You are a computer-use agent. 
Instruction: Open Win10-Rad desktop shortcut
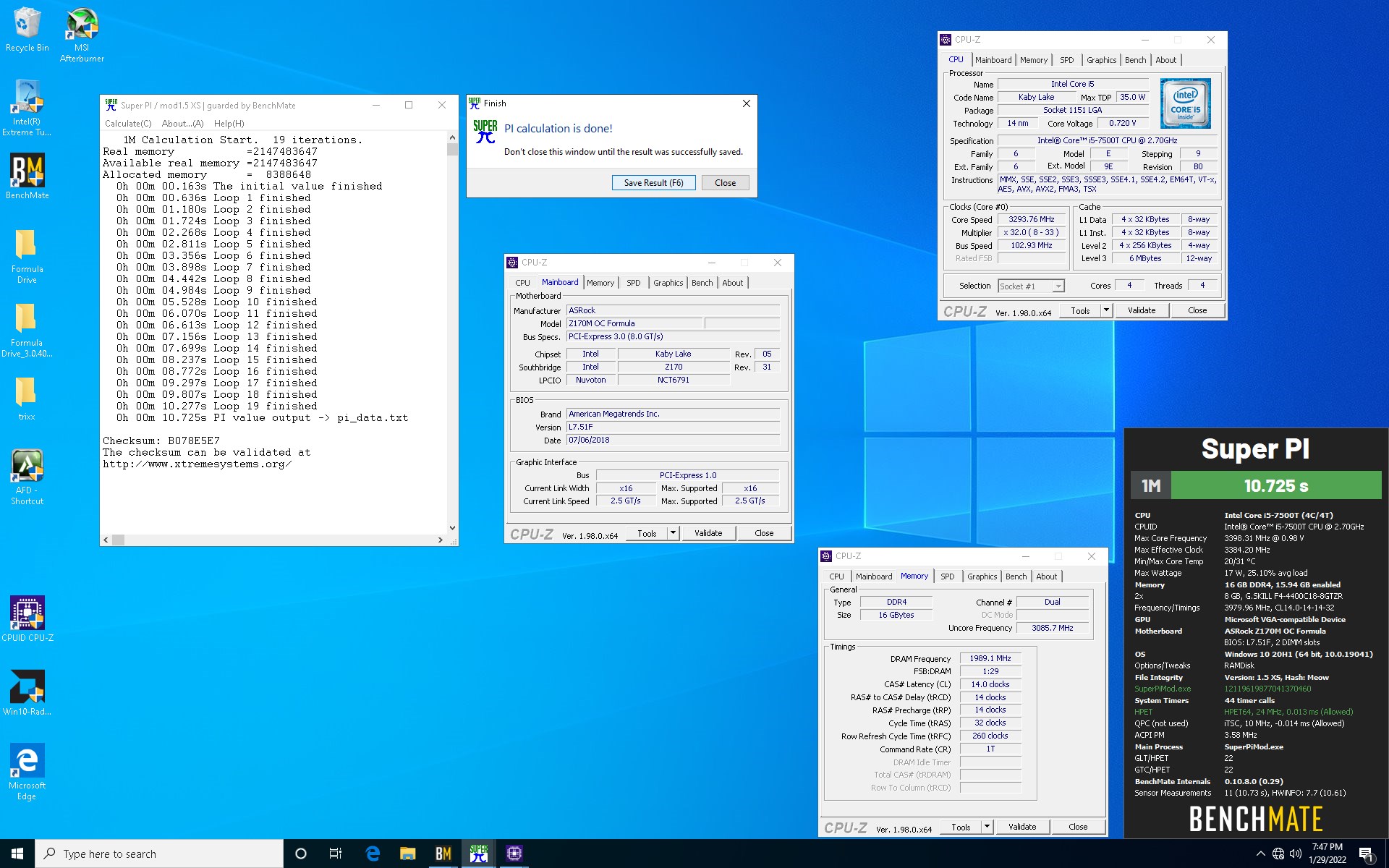click(27, 692)
